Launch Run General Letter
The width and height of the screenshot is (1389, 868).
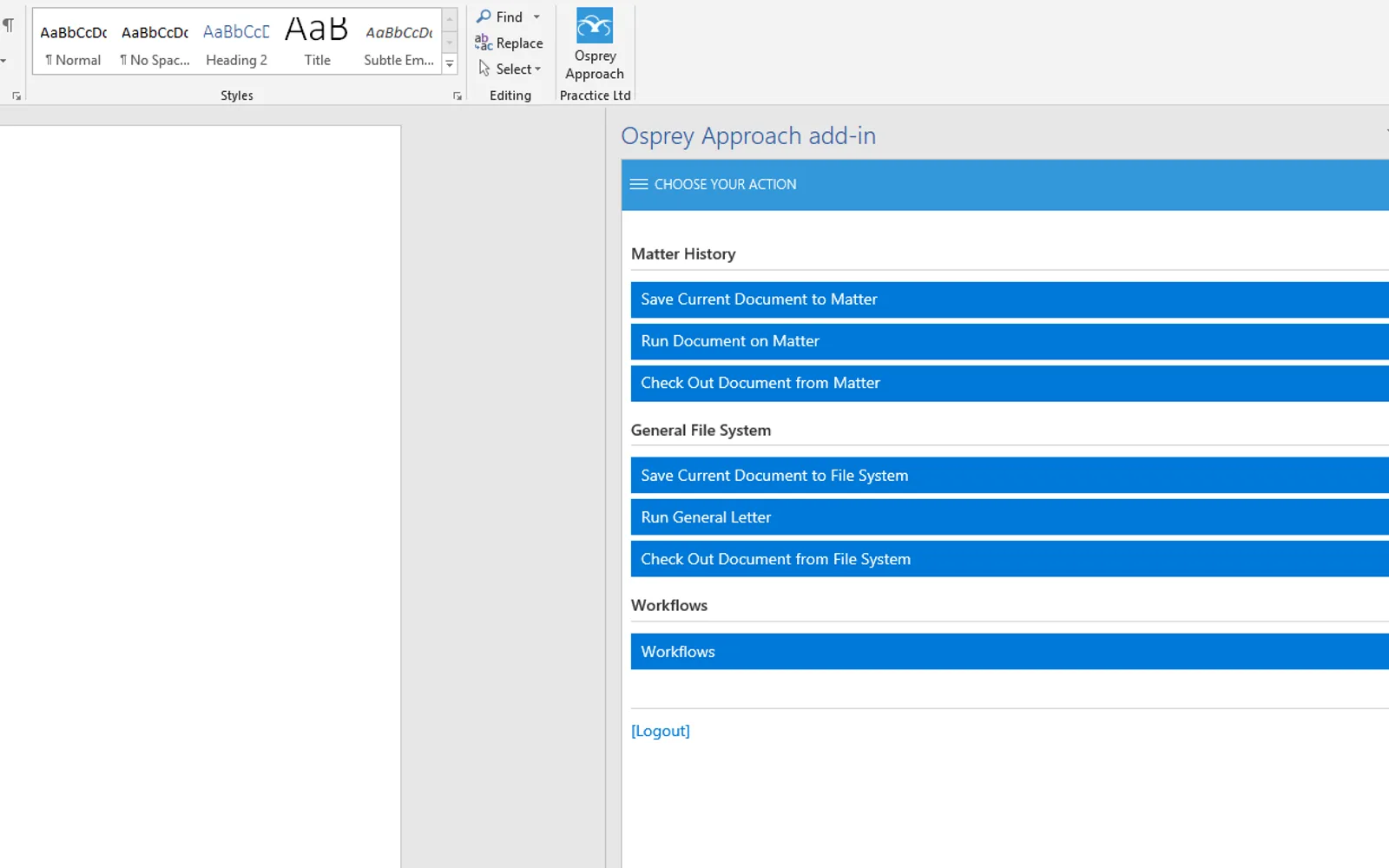(x=1010, y=517)
